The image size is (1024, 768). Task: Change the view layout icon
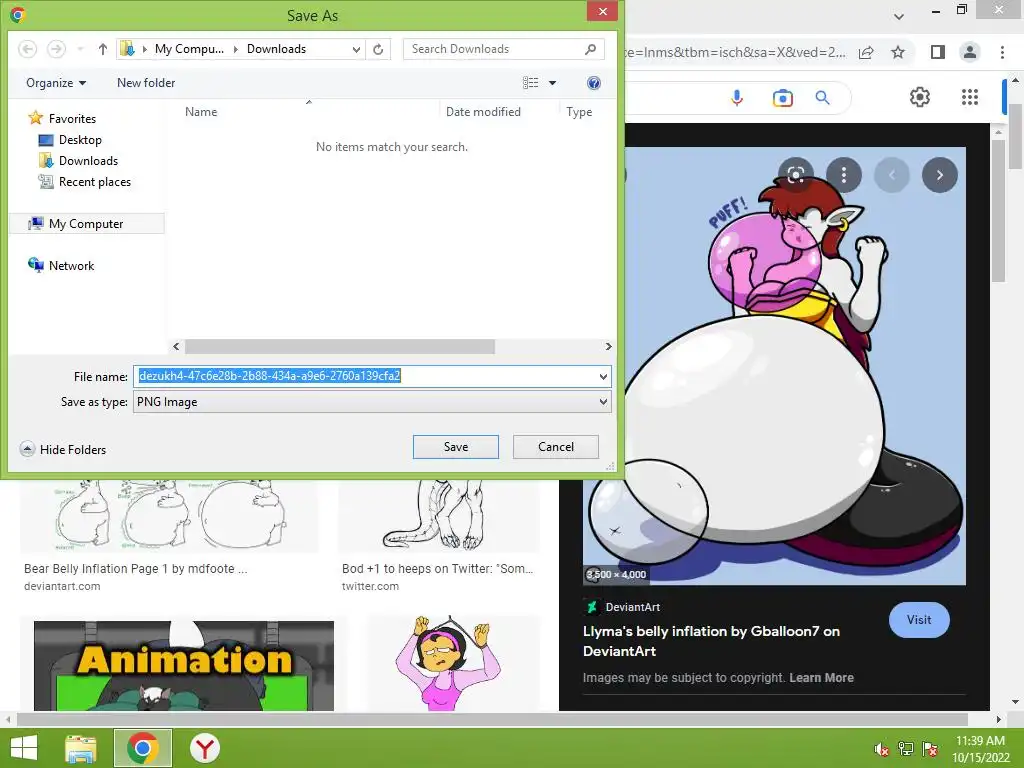point(530,83)
